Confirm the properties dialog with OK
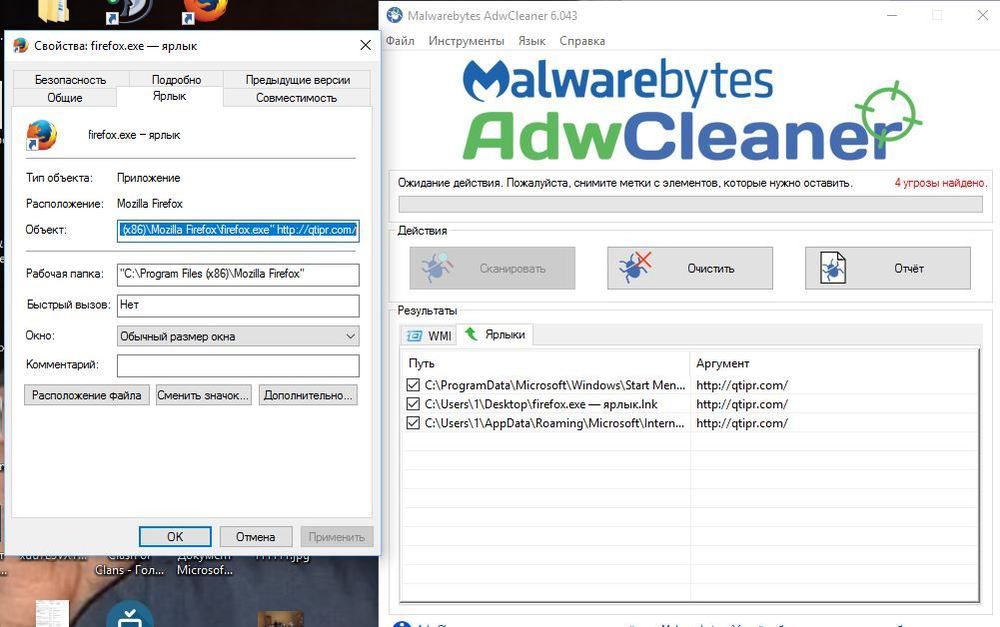Image resolution: width=1000 pixels, height=627 pixels. [x=175, y=537]
